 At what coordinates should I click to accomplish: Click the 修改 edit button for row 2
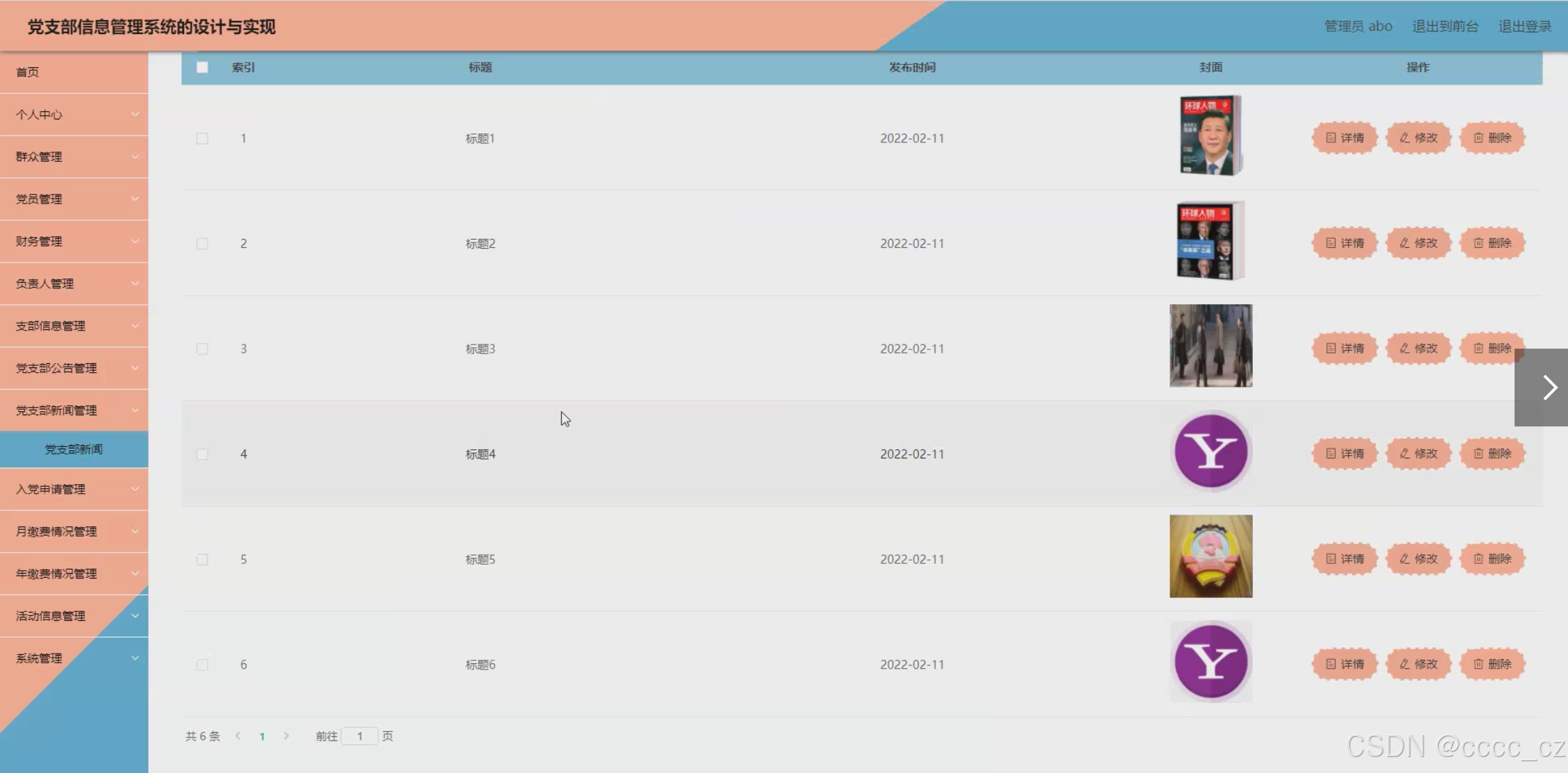click(x=1418, y=243)
